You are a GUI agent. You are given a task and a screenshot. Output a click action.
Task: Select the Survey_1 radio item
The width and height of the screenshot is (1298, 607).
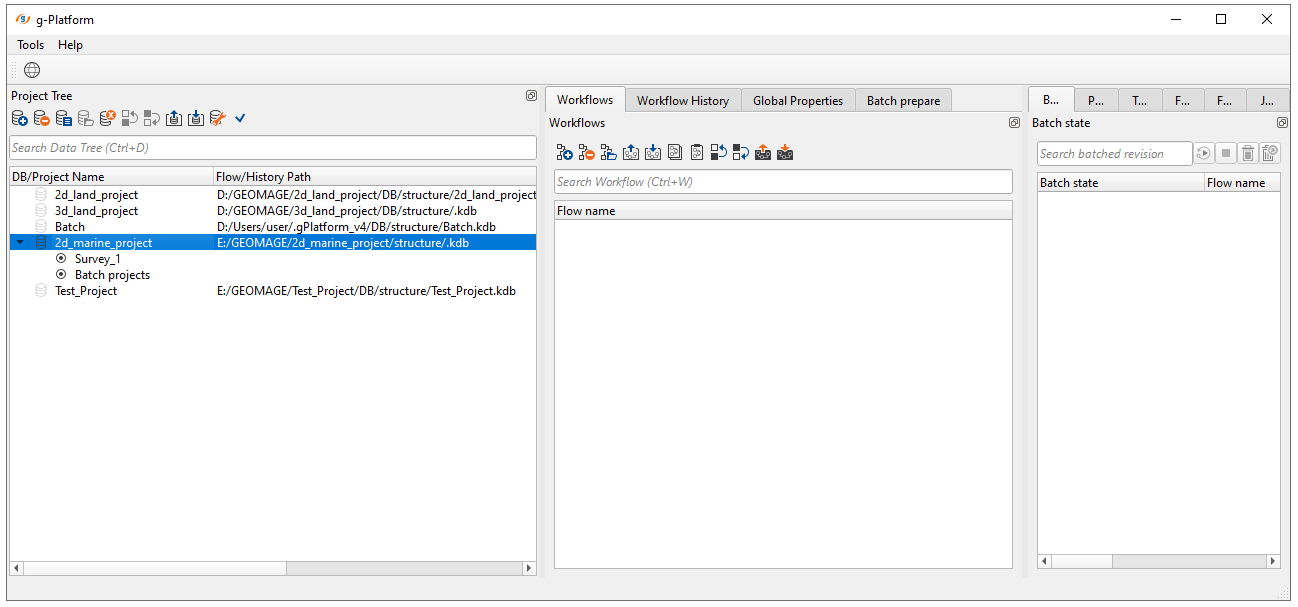point(97,259)
